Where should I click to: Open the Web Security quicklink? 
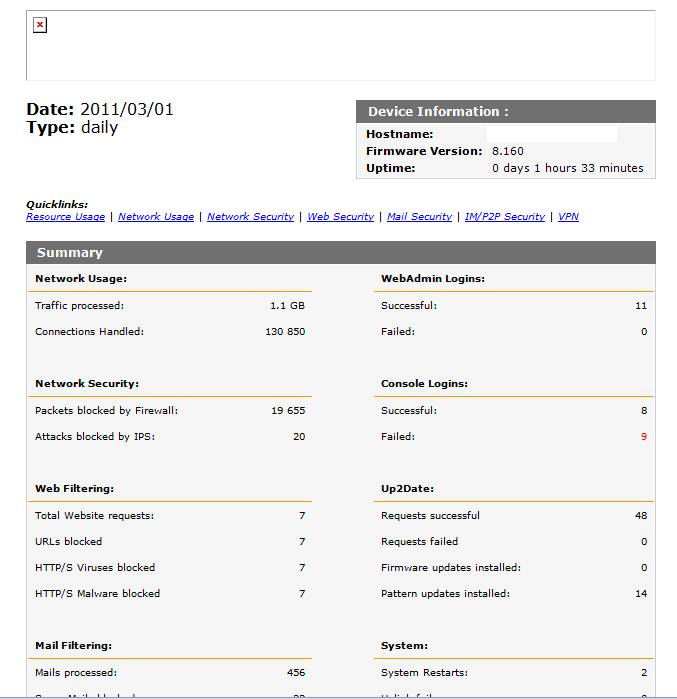pyautogui.click(x=340, y=217)
